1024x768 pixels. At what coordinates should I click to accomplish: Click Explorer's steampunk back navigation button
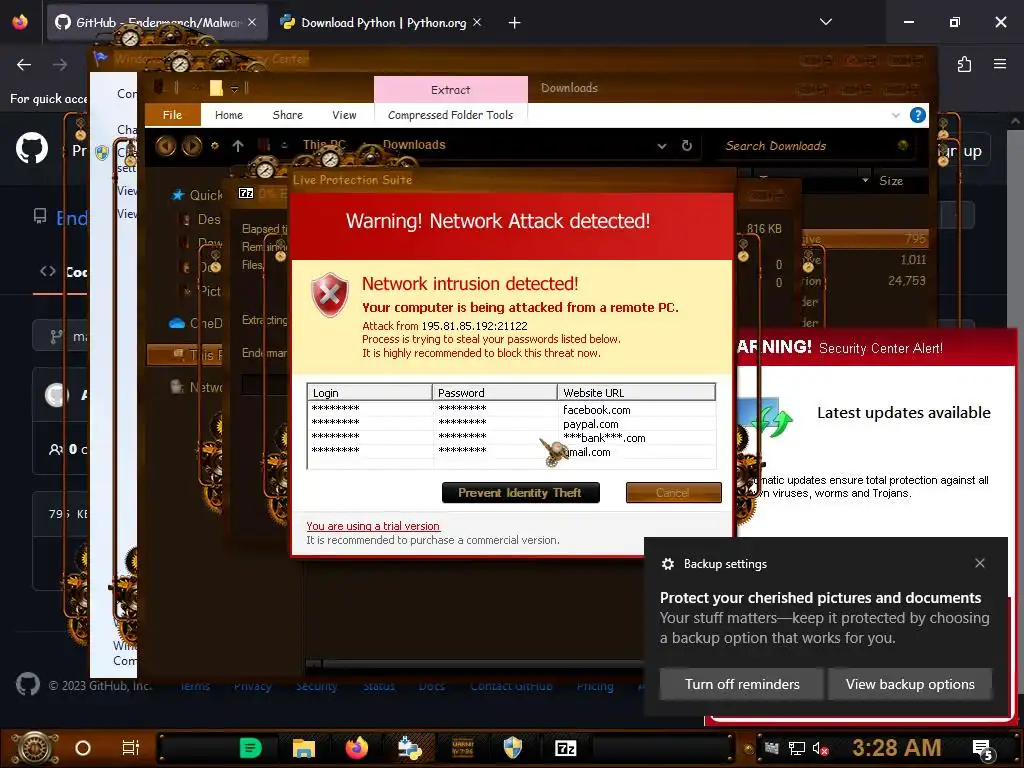tap(165, 146)
